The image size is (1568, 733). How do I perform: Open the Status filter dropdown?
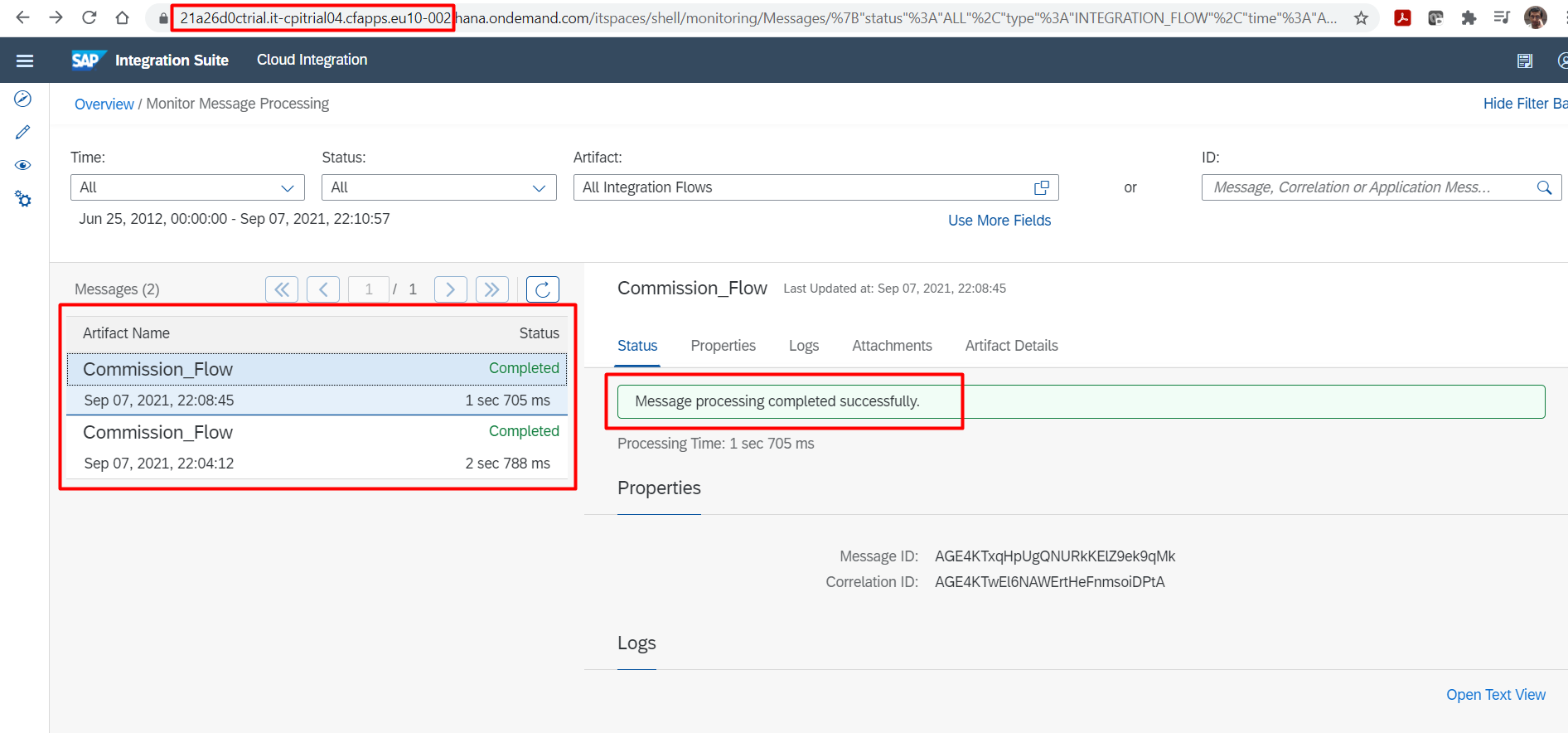[x=438, y=187]
